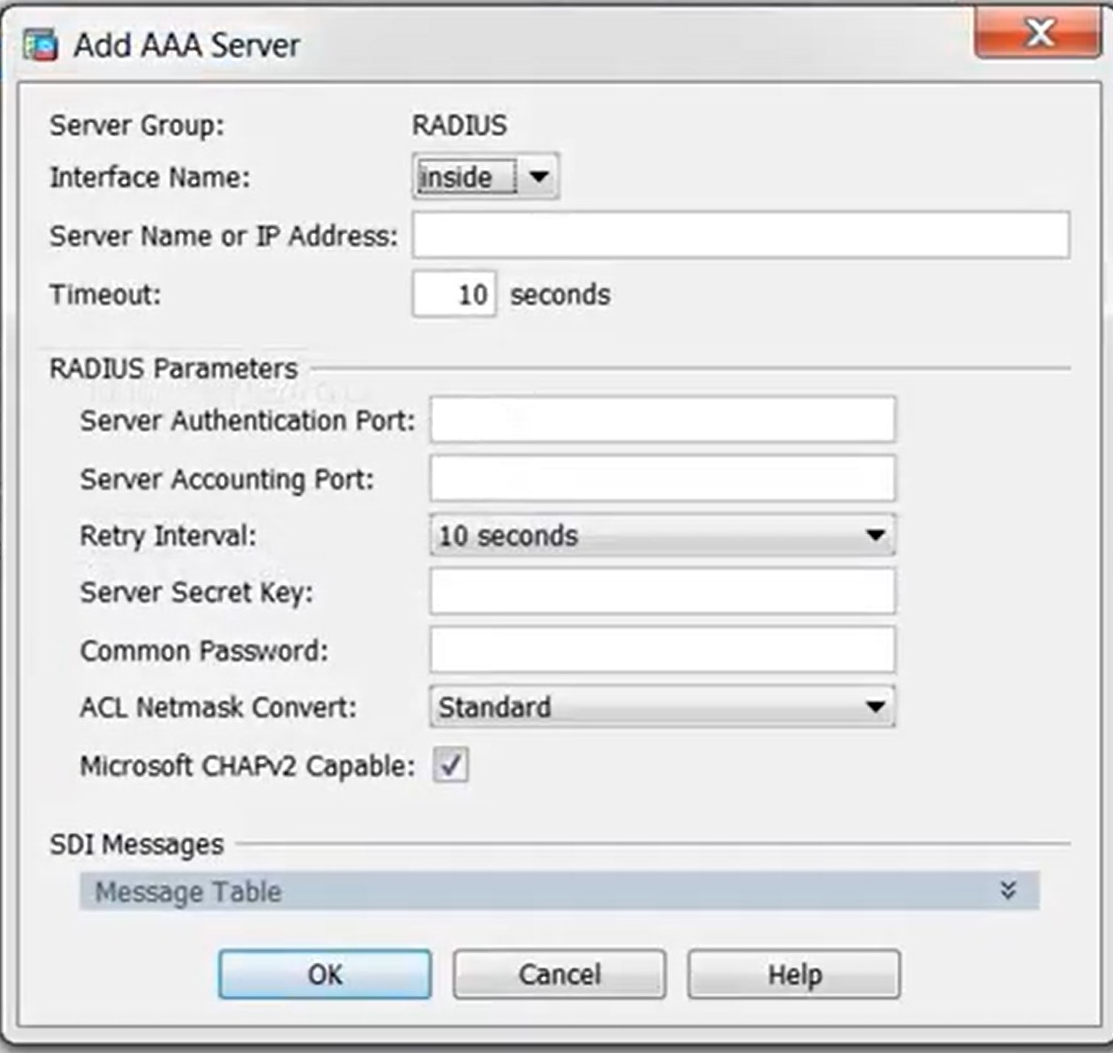Close the Add AAA Server dialog
This screenshot has width=1113, height=1053.
(1039, 37)
